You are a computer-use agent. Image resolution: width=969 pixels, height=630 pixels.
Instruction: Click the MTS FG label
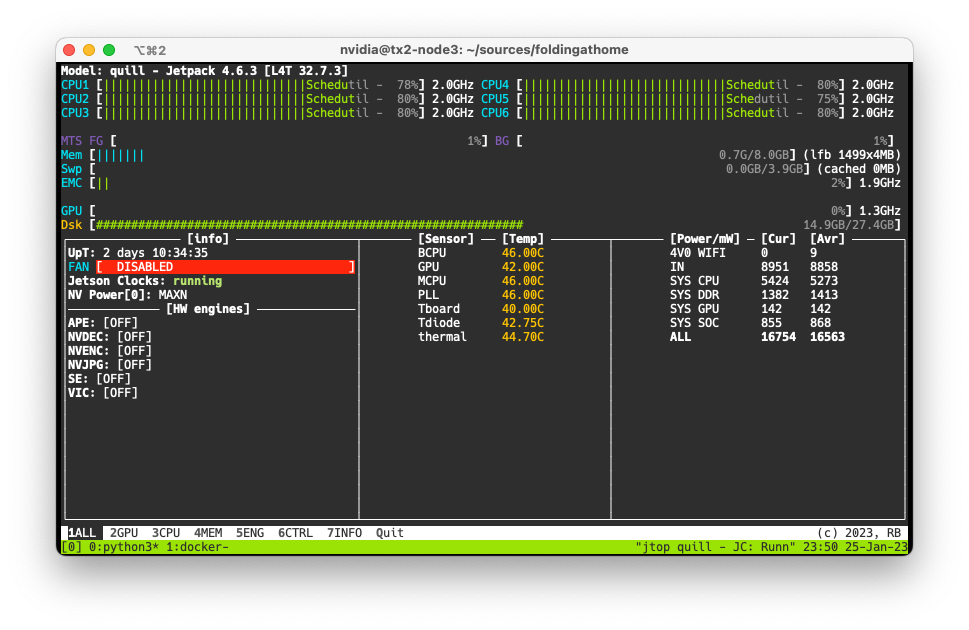[82, 141]
